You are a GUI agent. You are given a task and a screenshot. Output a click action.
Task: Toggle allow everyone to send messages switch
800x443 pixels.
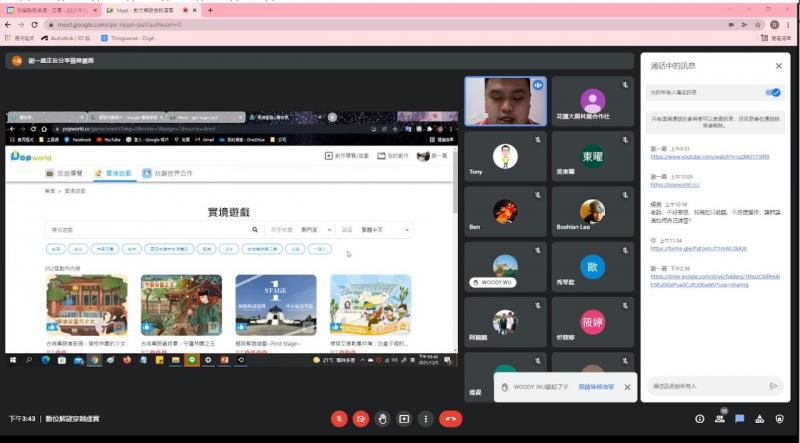pyautogui.click(x=772, y=92)
